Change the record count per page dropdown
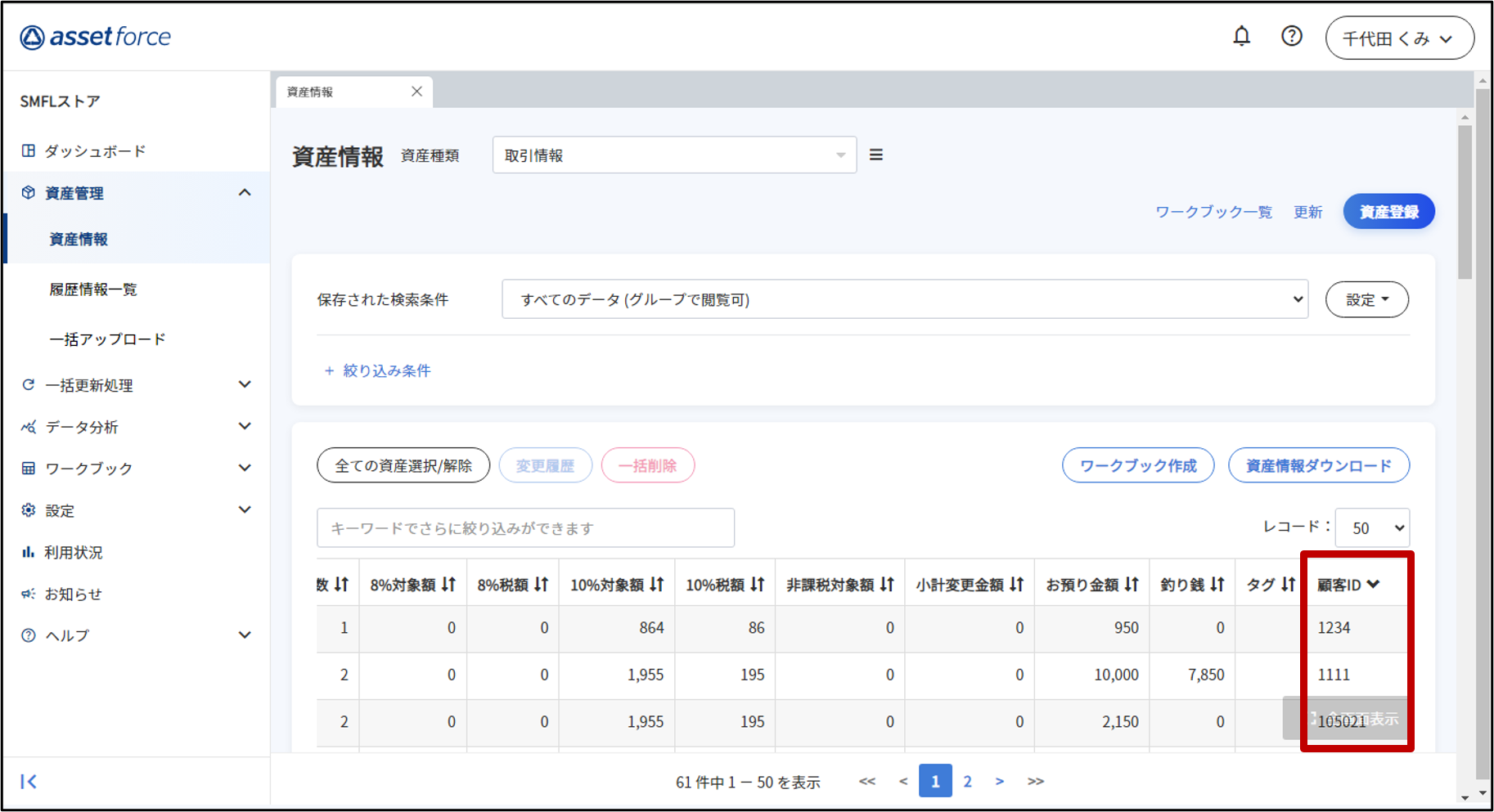The height and width of the screenshot is (812, 1494). [x=1372, y=528]
